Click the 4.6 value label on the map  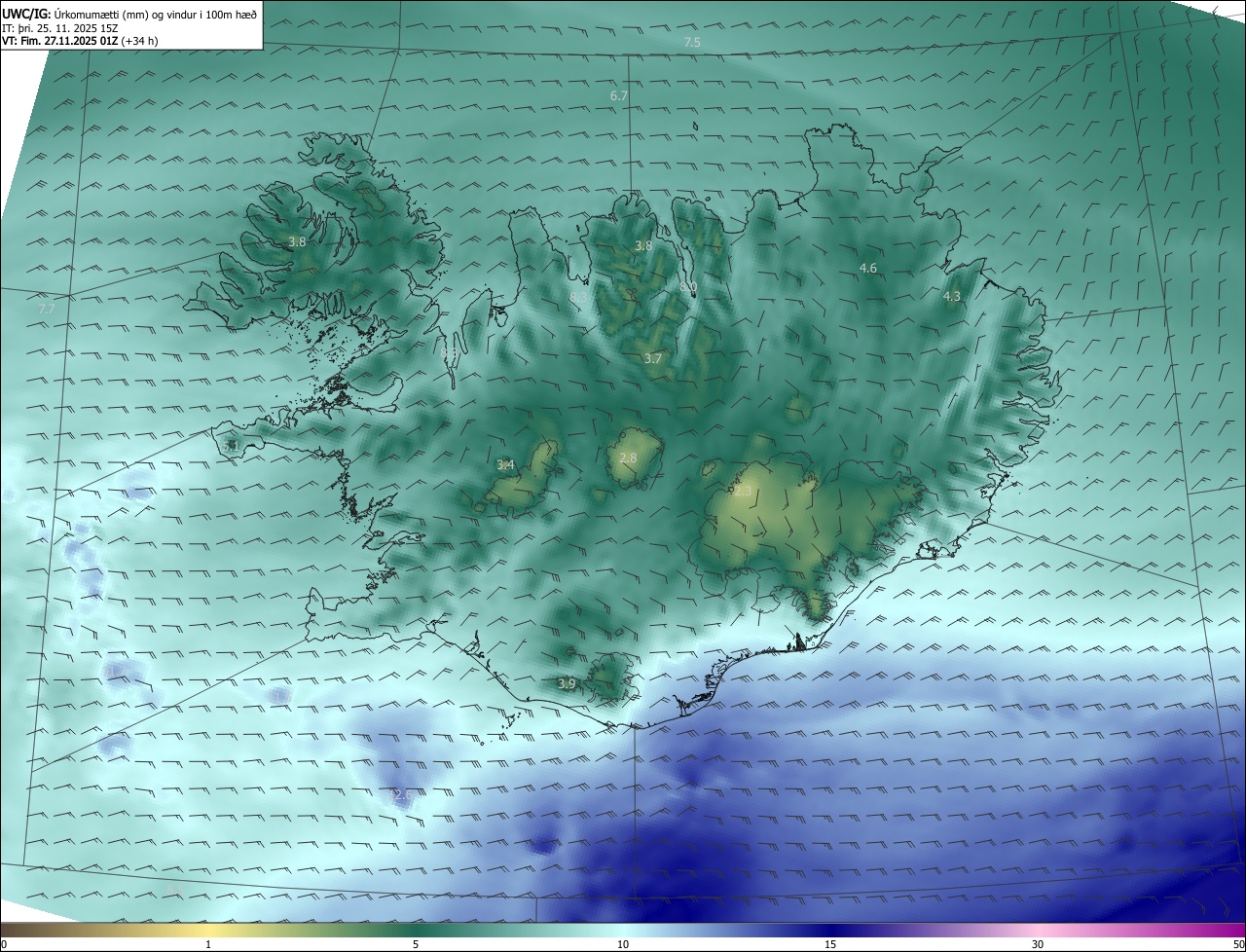[868, 269]
